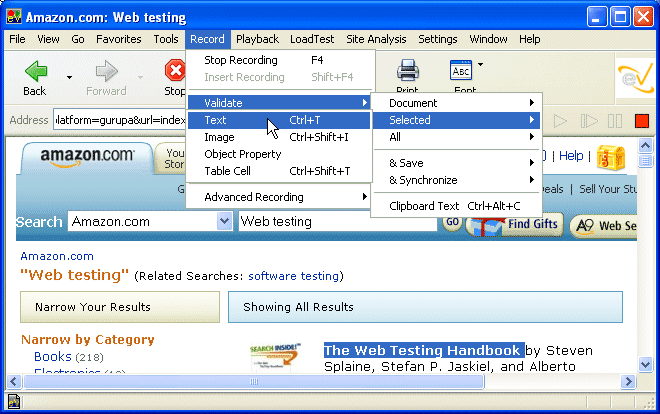Click the Record menu
The width and height of the screenshot is (660, 414).
point(207,39)
